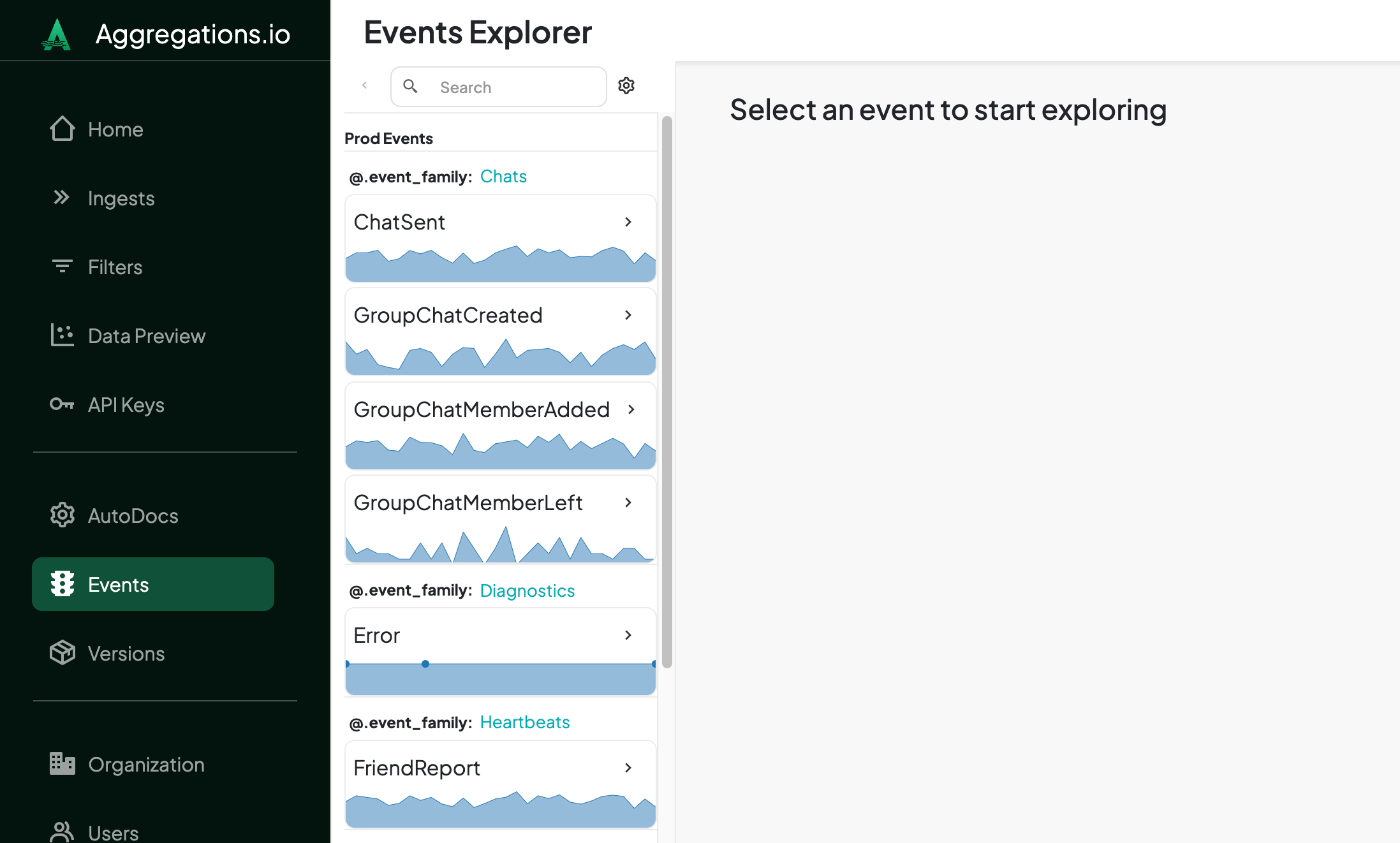Click the Home house icon in sidebar
Viewport: 1400px width, 843px height.
[x=62, y=129]
